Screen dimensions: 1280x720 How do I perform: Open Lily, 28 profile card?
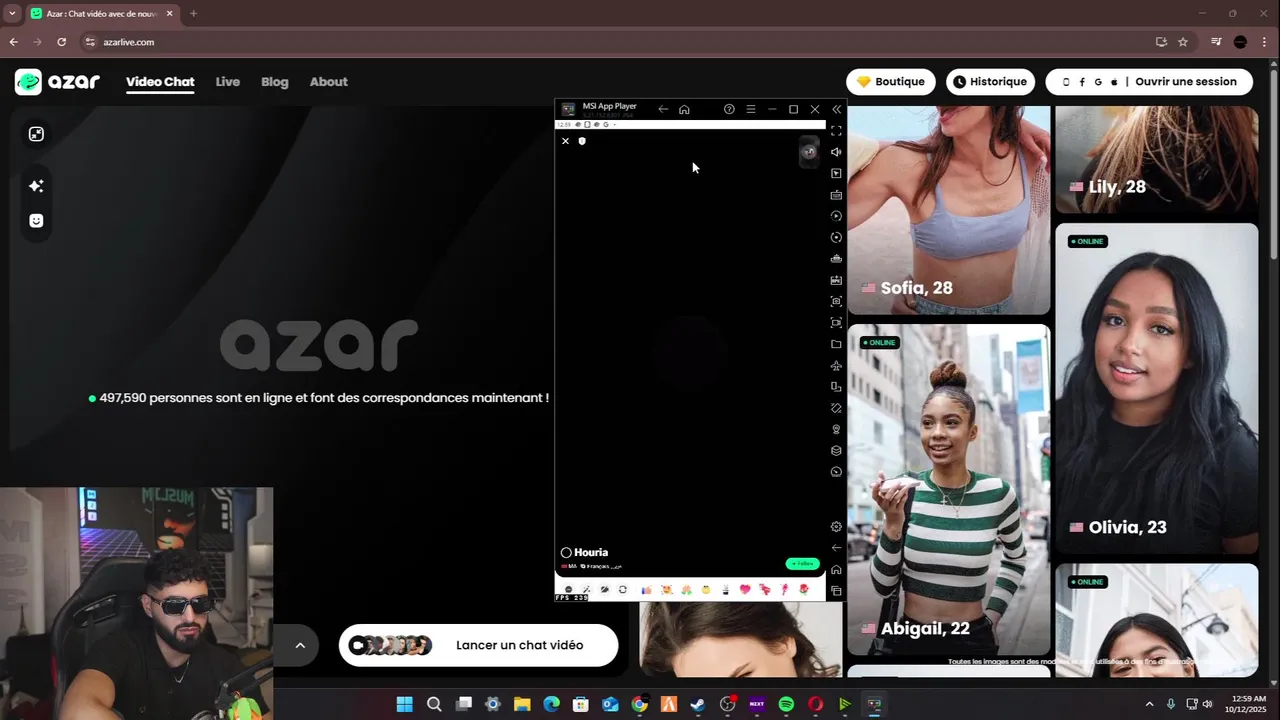point(1157,160)
